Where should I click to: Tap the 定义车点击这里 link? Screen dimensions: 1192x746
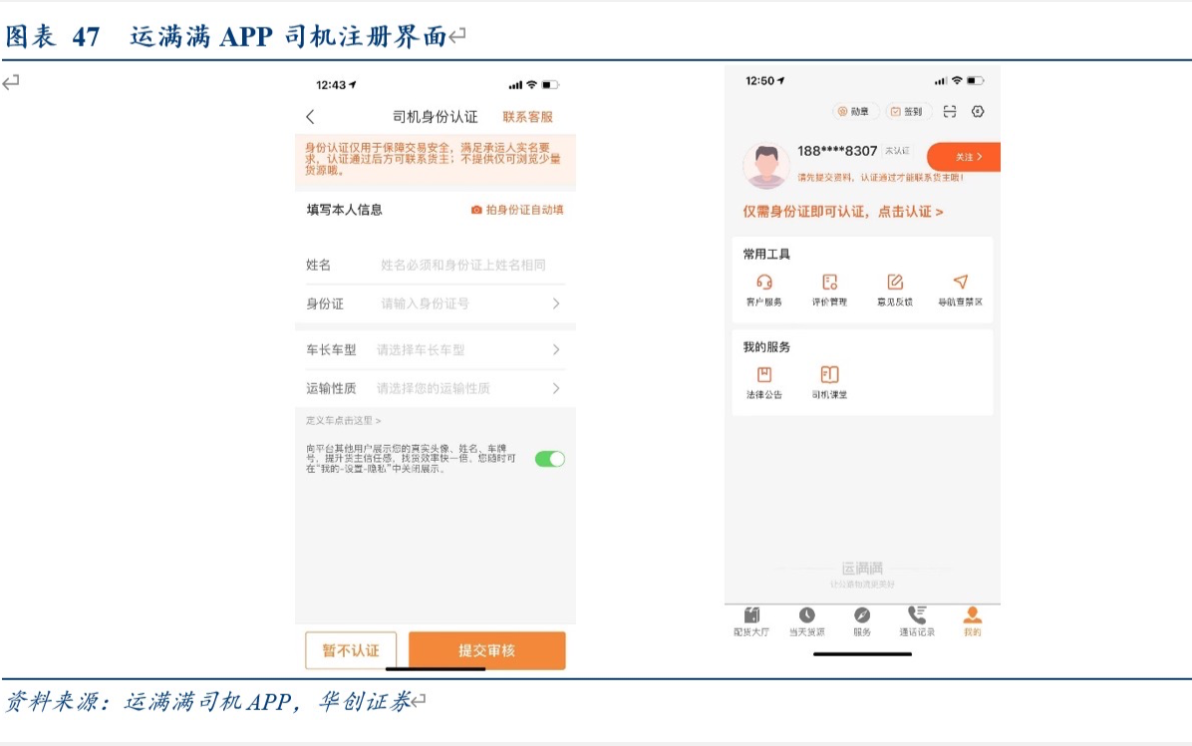[x=344, y=421]
